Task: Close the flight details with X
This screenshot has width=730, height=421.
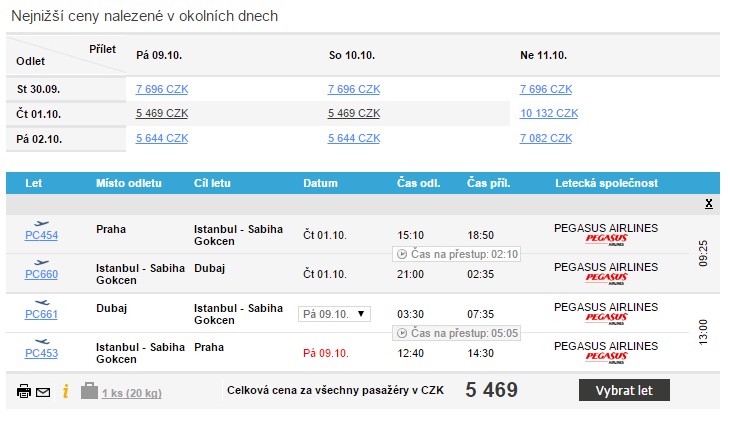Action: coord(709,204)
